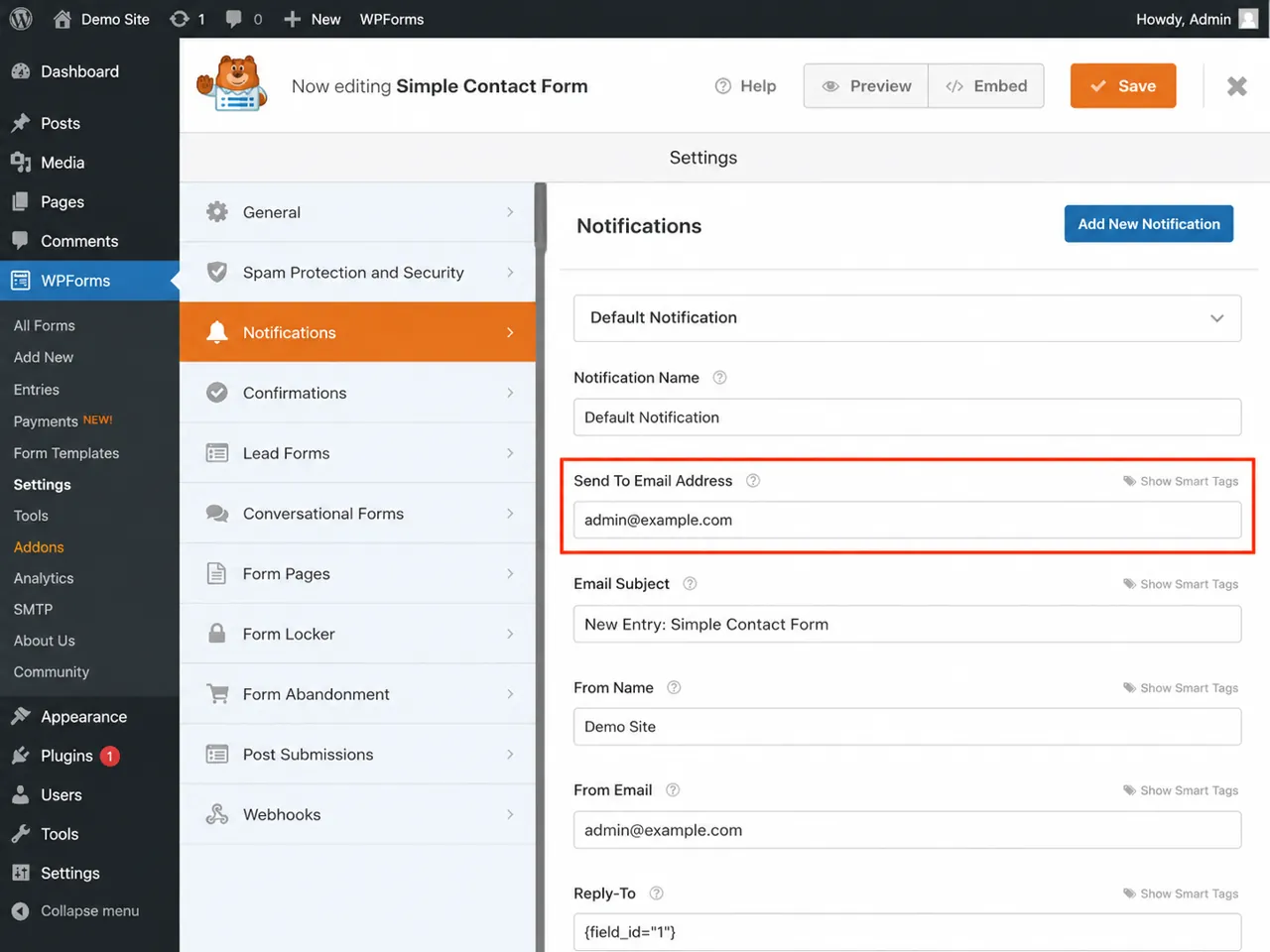Screen dimensions: 1270x952
Task: Click the Conversational Forms chat icon
Action: pyautogui.click(x=216, y=513)
